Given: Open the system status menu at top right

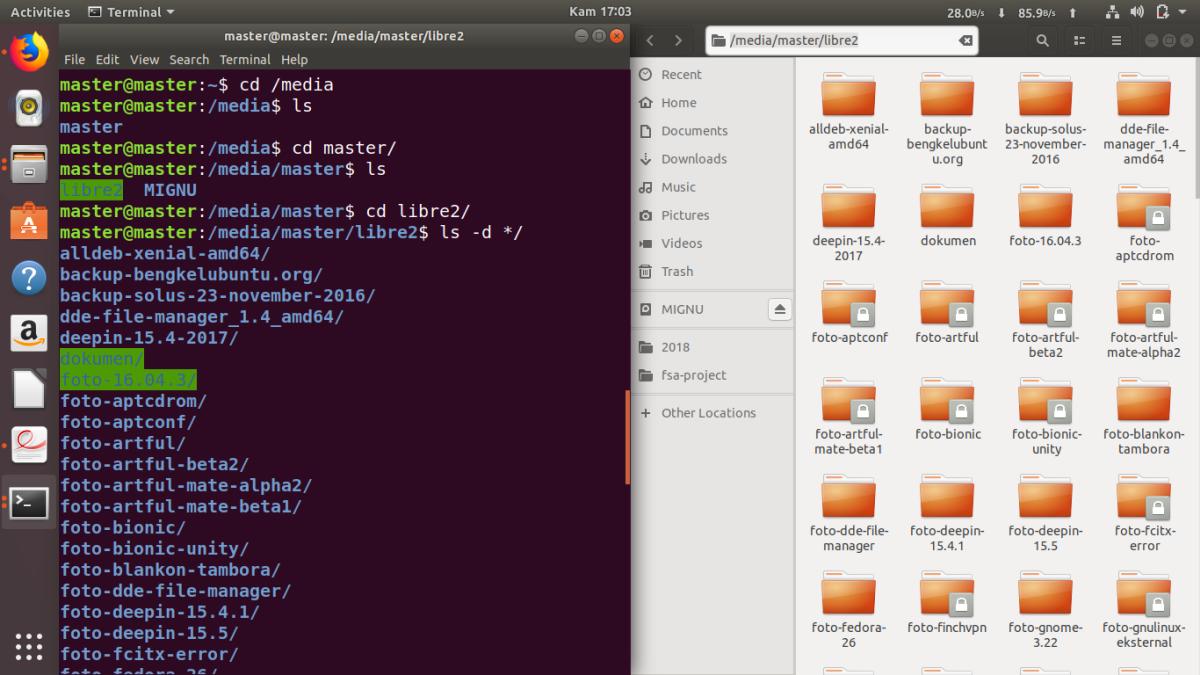Looking at the screenshot, I should click(1163, 11).
